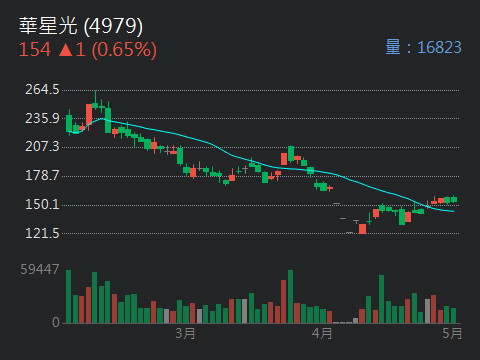This screenshot has width=480, height=360.
Task: Click the stock title 華星光 (4979)
Action: [x=81, y=26]
